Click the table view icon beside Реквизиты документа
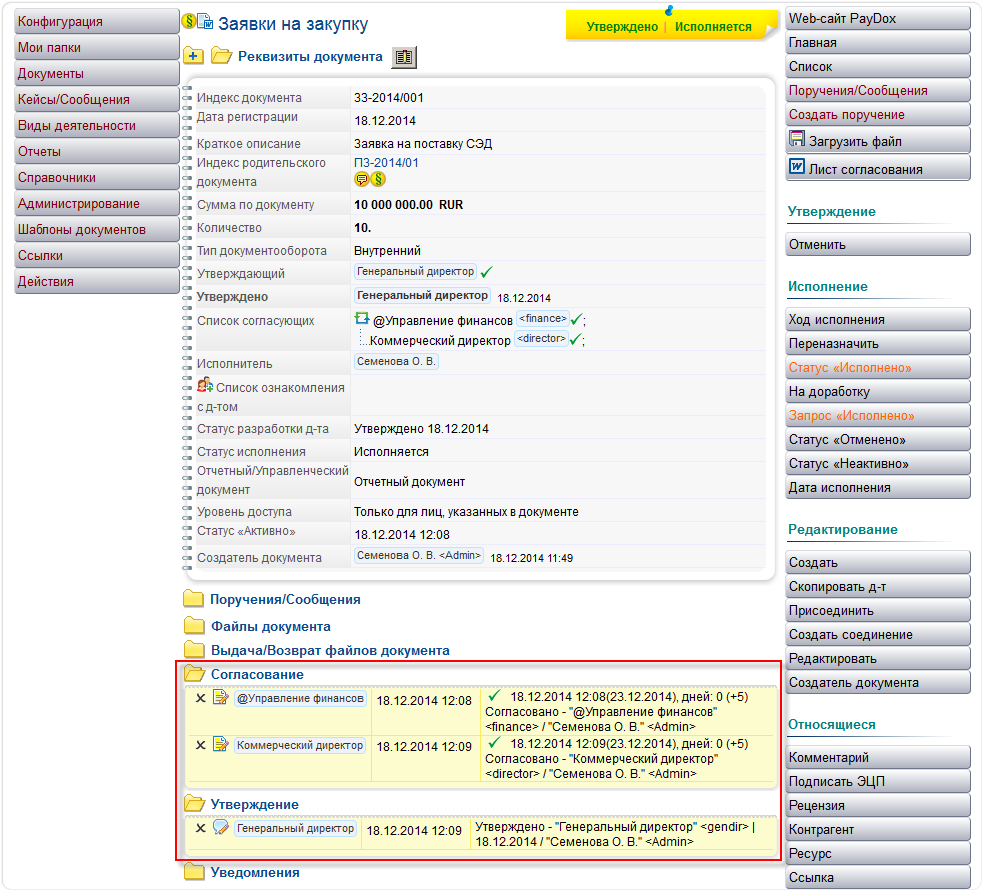 [404, 57]
